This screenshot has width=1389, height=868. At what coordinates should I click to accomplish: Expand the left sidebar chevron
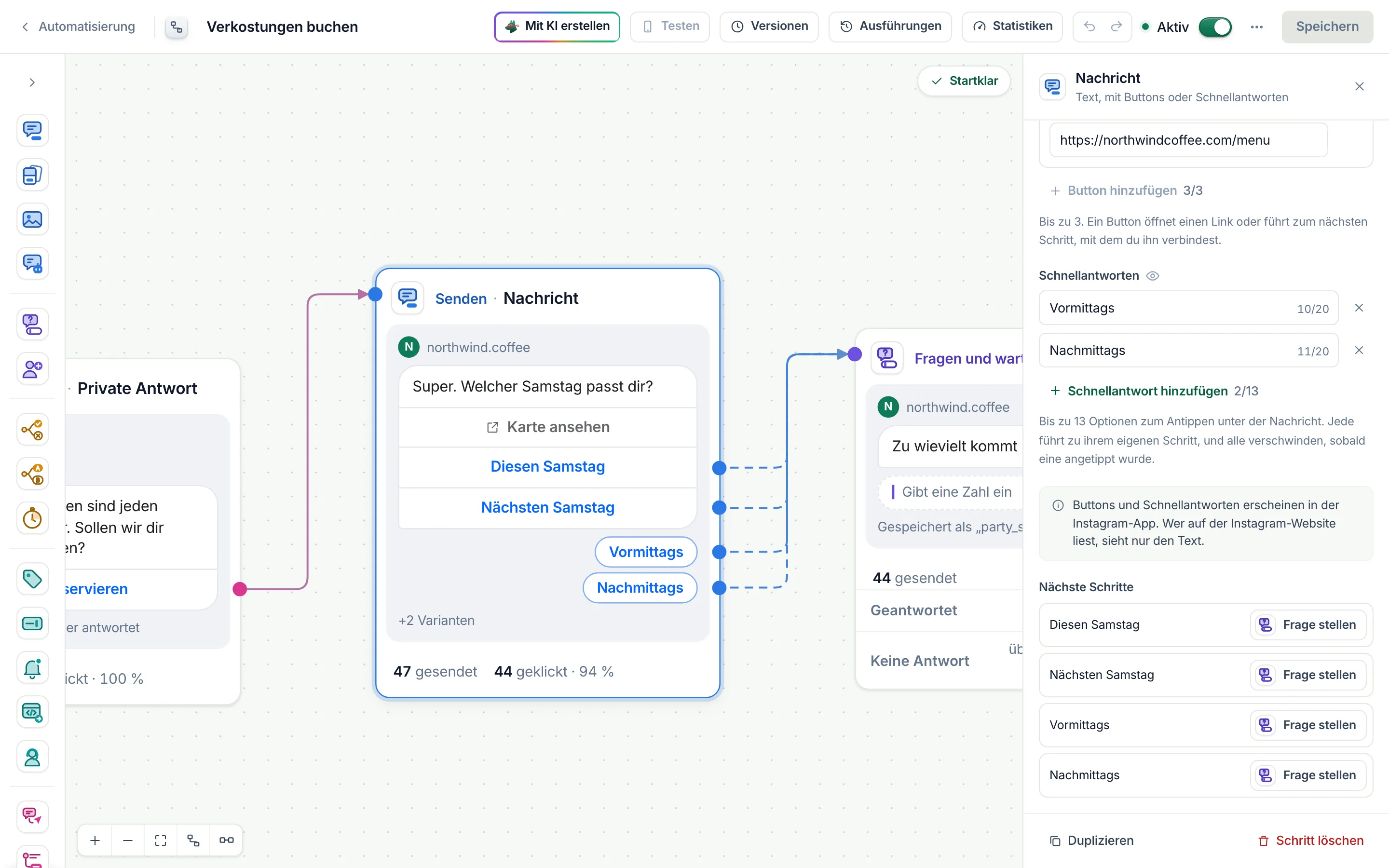point(32,82)
